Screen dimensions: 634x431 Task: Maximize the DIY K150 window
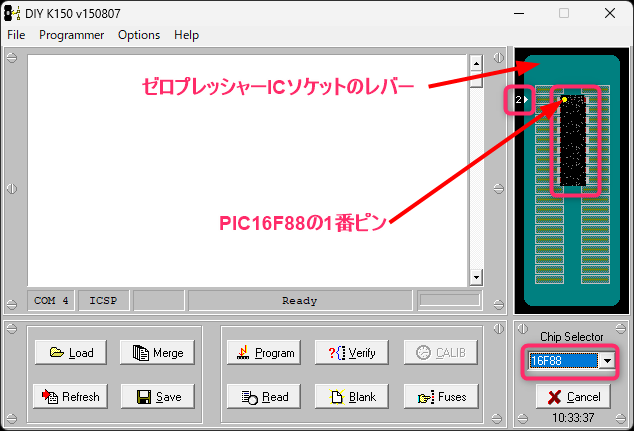(x=564, y=13)
